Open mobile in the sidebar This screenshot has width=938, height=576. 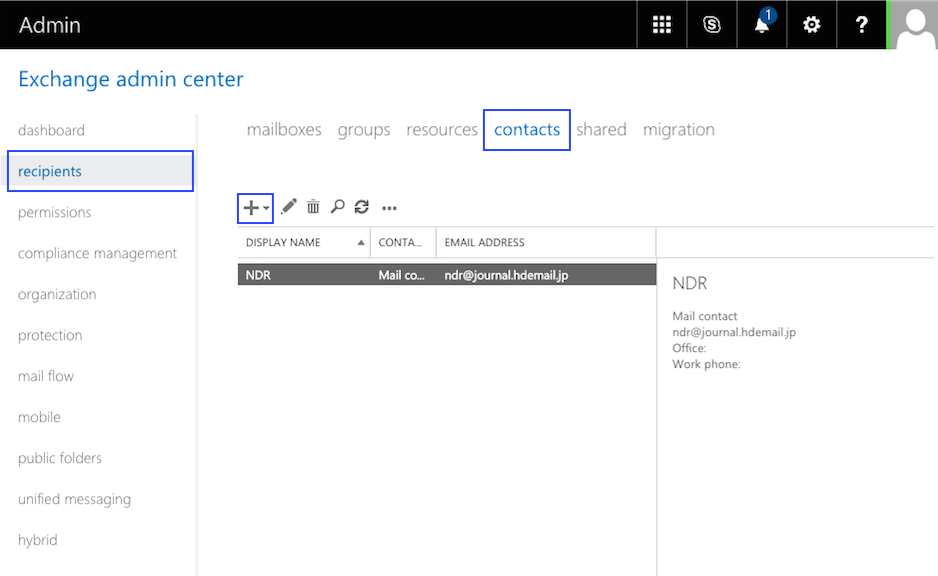(x=39, y=417)
